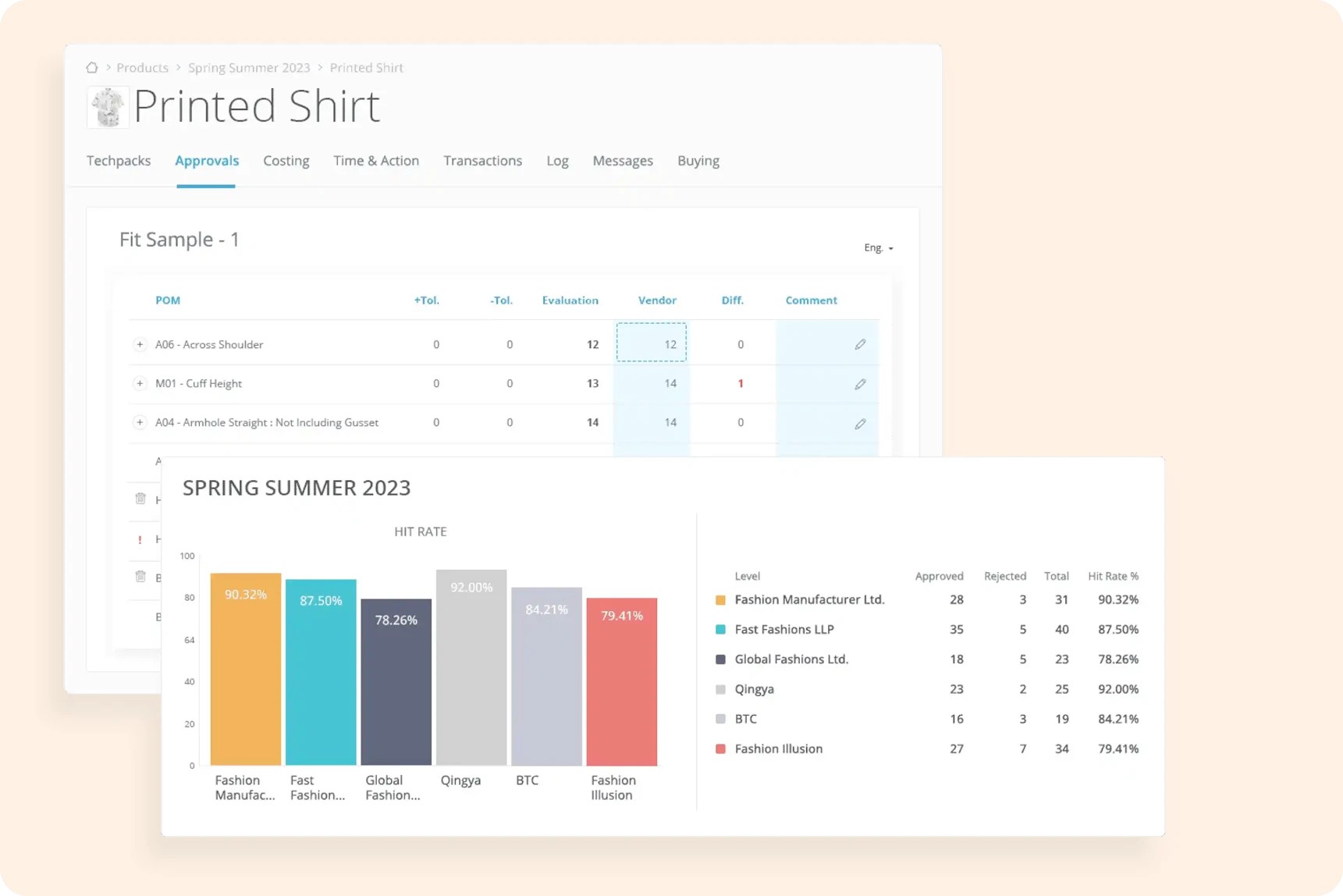
Task: Switch to the Costing tab
Action: click(x=286, y=161)
